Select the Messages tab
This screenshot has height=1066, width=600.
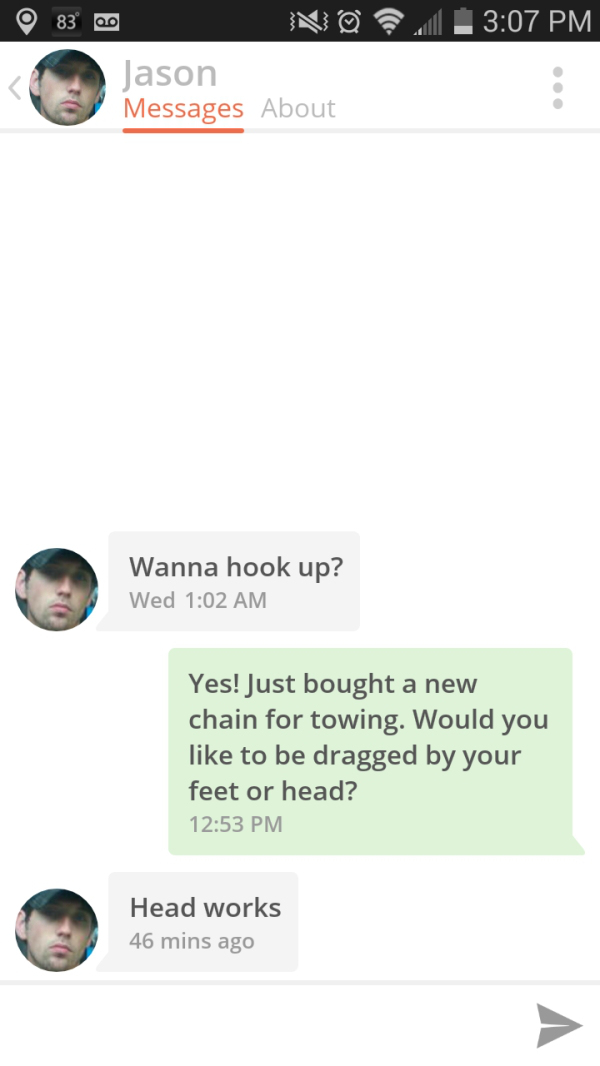pyautogui.click(x=183, y=108)
